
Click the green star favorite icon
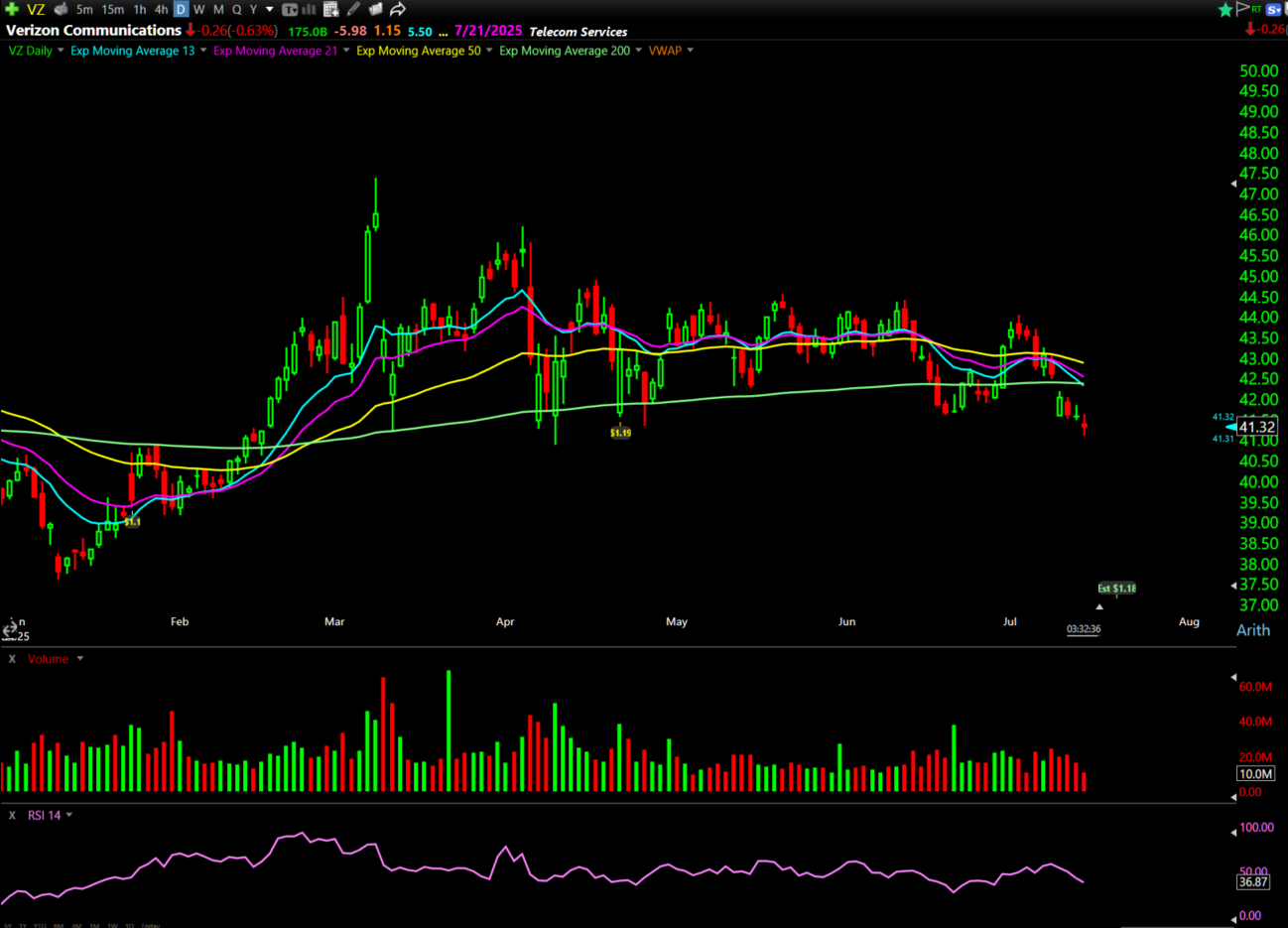pos(1226,9)
